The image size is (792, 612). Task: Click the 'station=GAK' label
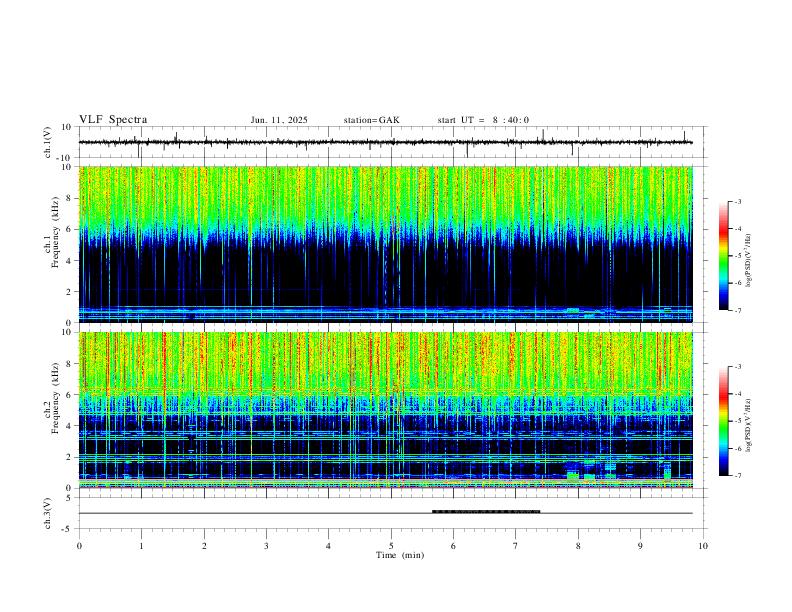click(x=371, y=120)
